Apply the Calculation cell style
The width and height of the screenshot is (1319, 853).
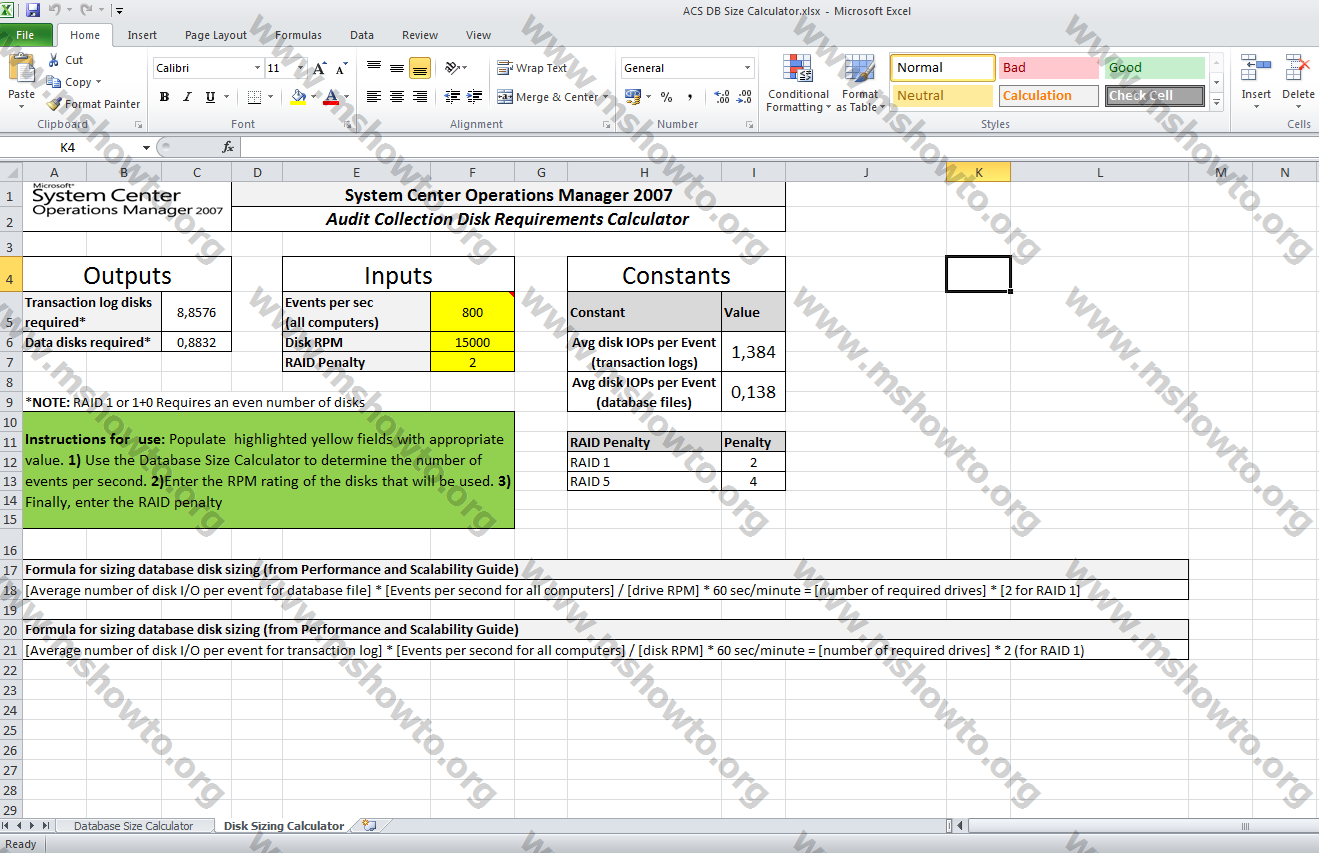pos(1049,96)
